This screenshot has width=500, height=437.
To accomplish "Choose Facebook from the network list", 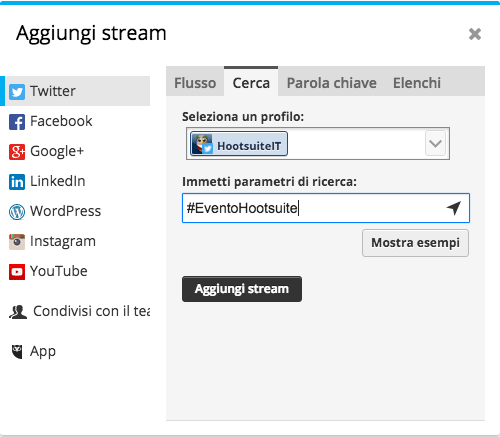I will (x=75, y=121).
